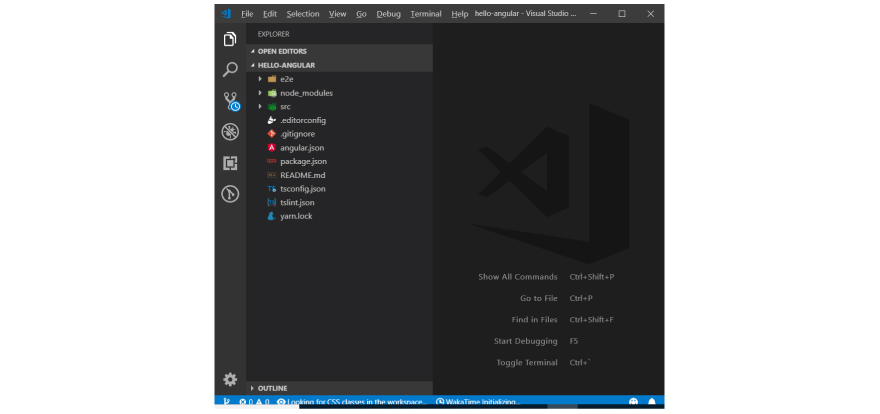Click the node_modules folder icon

[x=272, y=93]
